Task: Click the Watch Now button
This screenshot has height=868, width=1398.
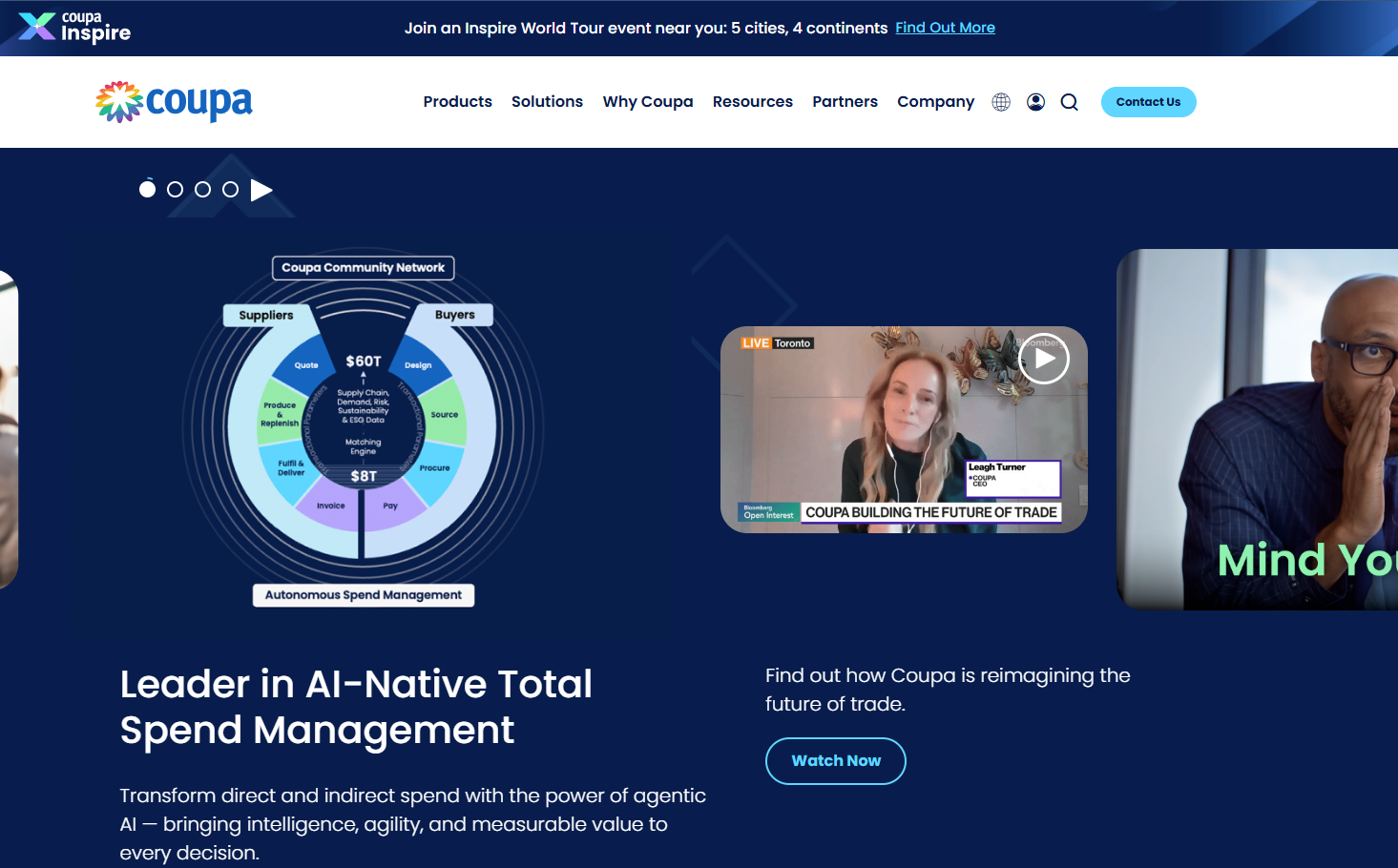Action: pyautogui.click(x=836, y=761)
